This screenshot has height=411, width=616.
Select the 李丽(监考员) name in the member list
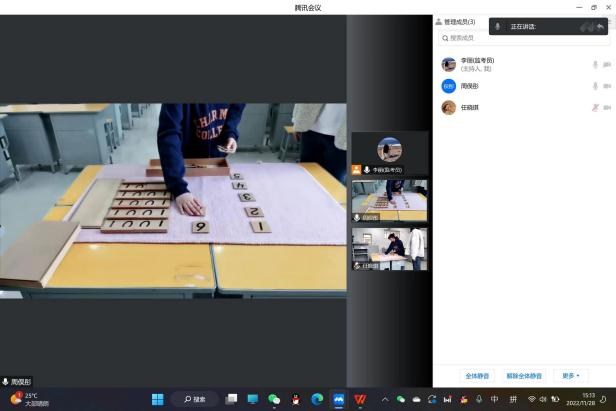coord(477,60)
